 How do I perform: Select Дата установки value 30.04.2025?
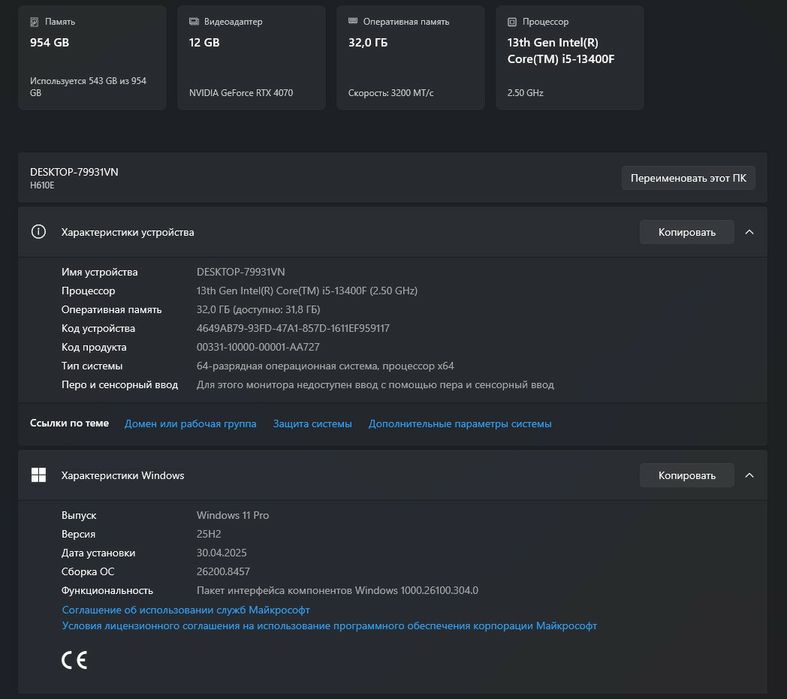(221, 552)
